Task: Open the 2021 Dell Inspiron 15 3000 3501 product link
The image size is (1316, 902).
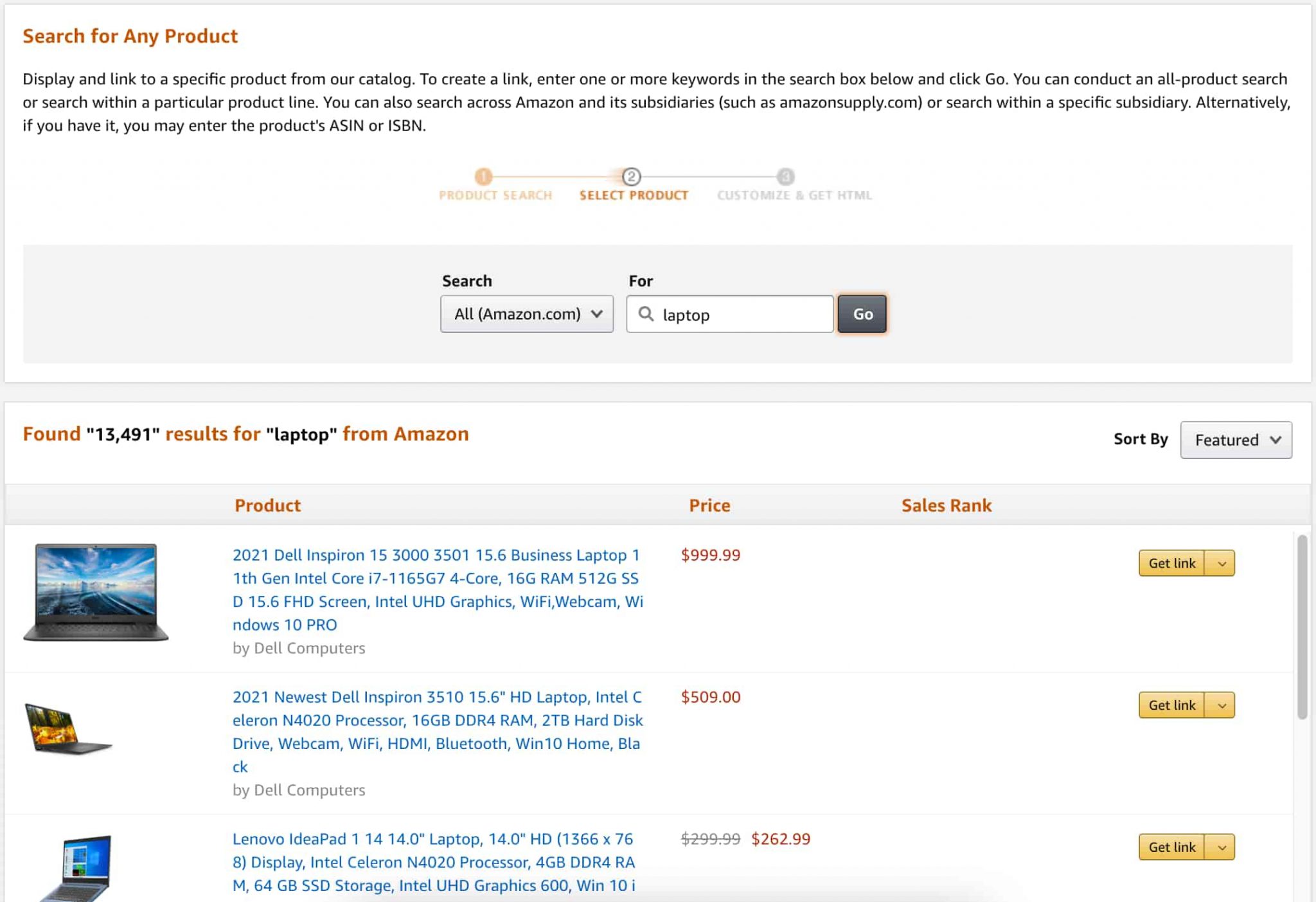Action: [438, 590]
